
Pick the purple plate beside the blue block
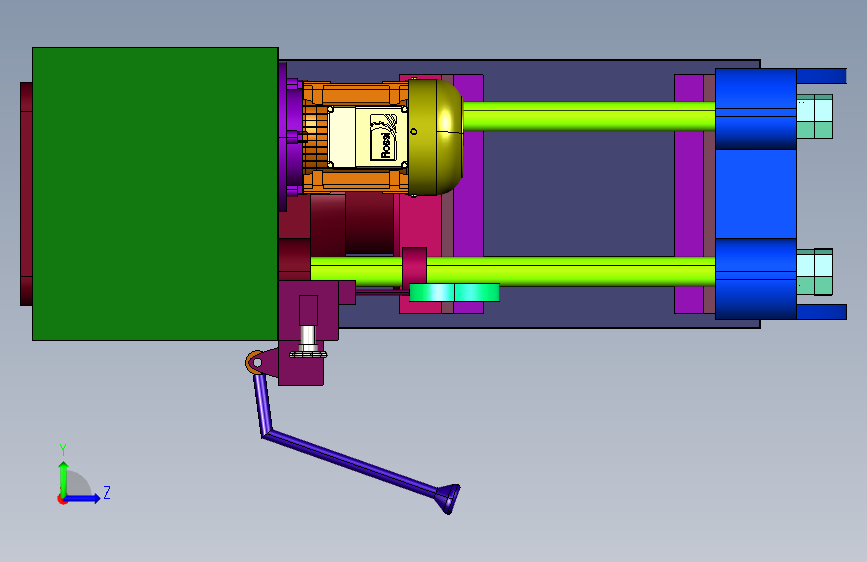click(x=688, y=194)
